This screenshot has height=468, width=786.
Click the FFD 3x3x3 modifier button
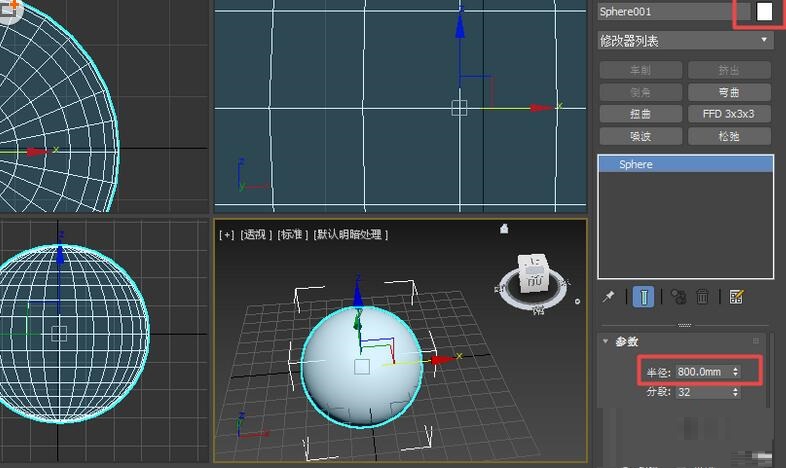729,114
